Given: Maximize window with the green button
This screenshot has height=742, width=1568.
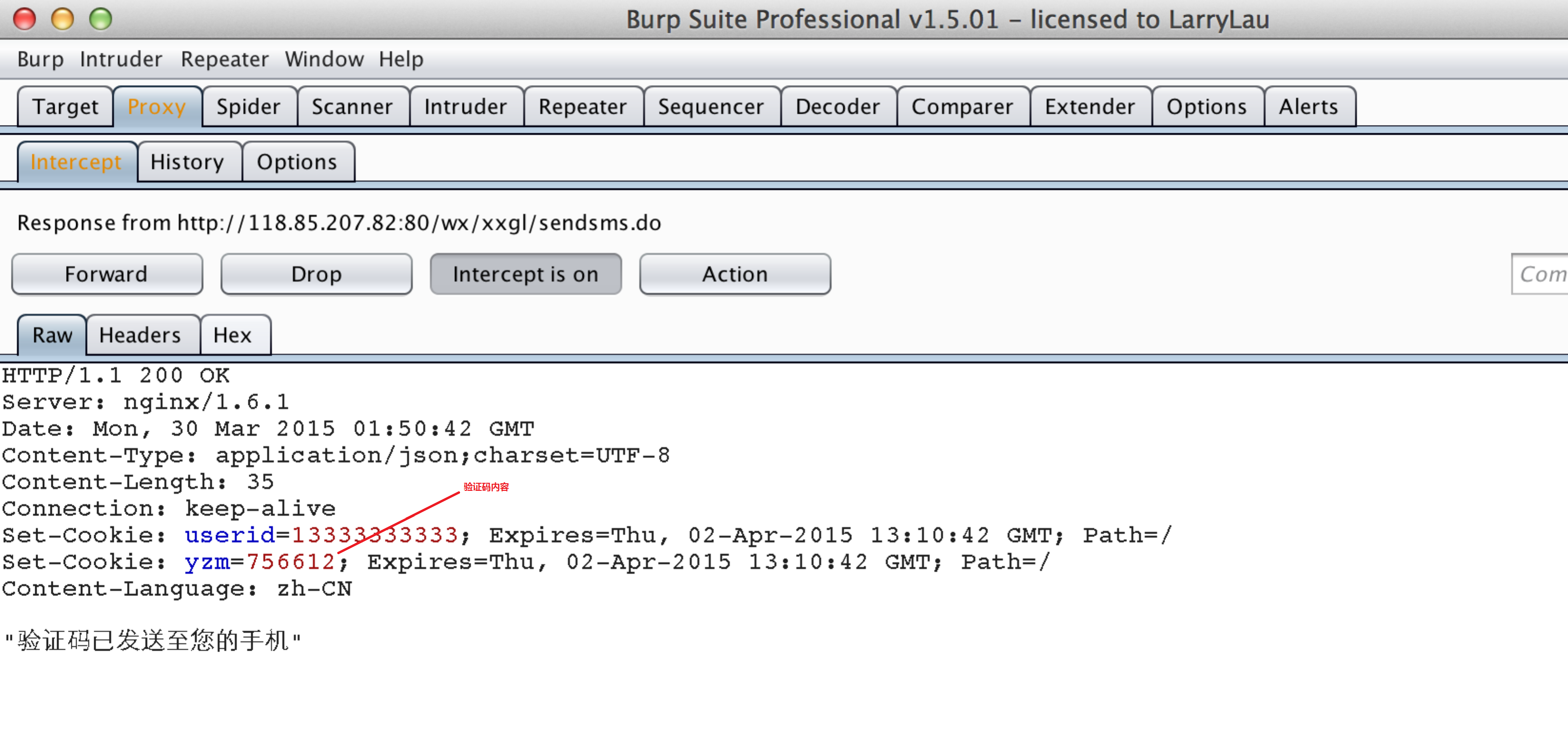Looking at the screenshot, I should click(101, 19).
